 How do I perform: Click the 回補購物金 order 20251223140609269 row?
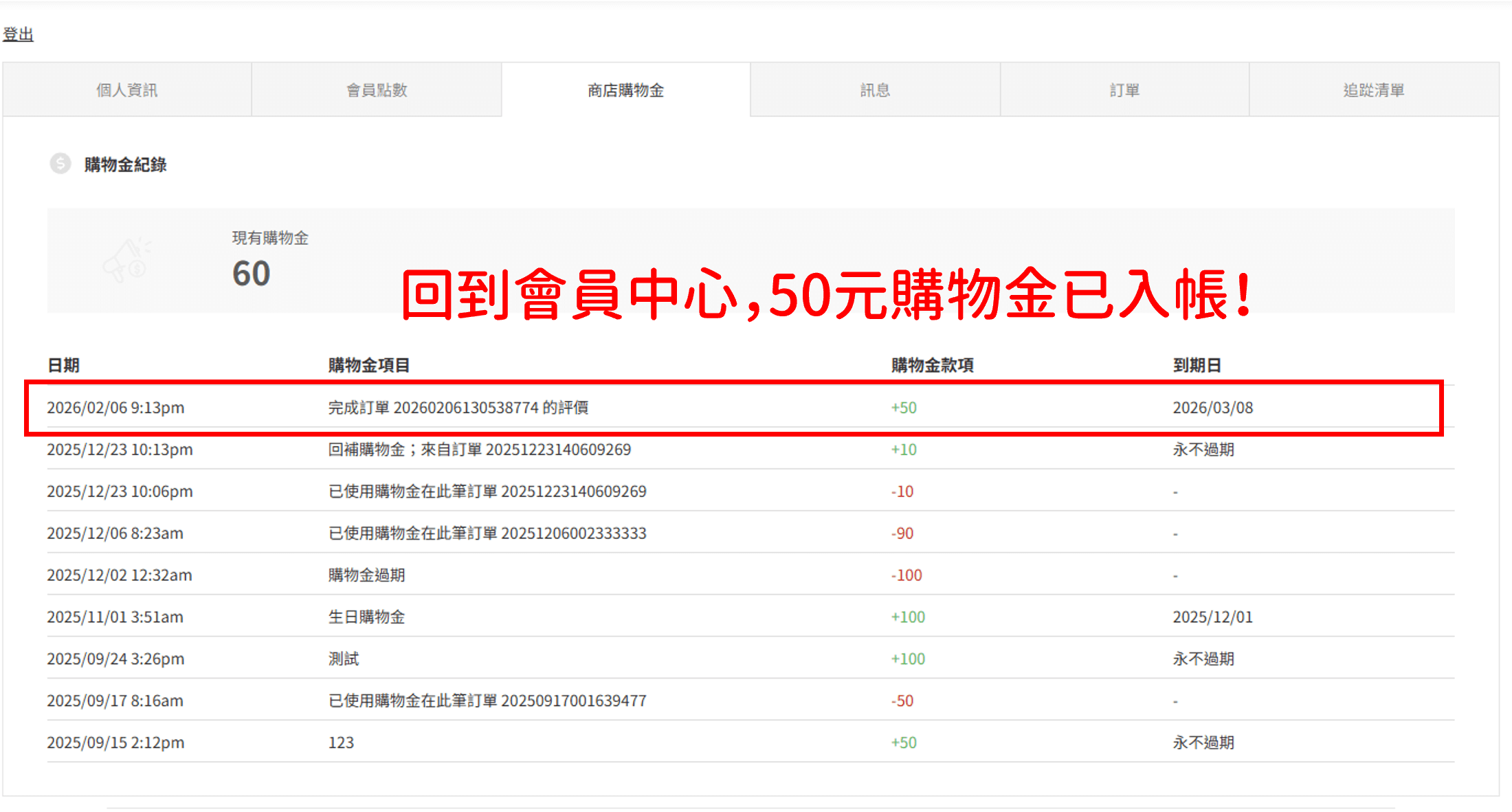[479, 450]
